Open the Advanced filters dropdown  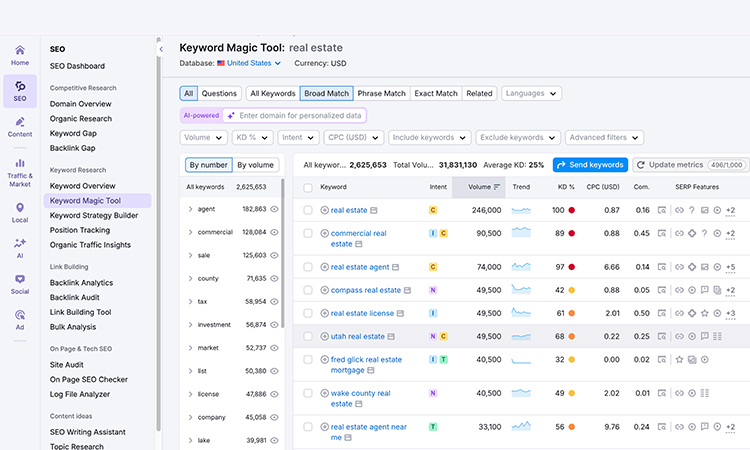(604, 138)
